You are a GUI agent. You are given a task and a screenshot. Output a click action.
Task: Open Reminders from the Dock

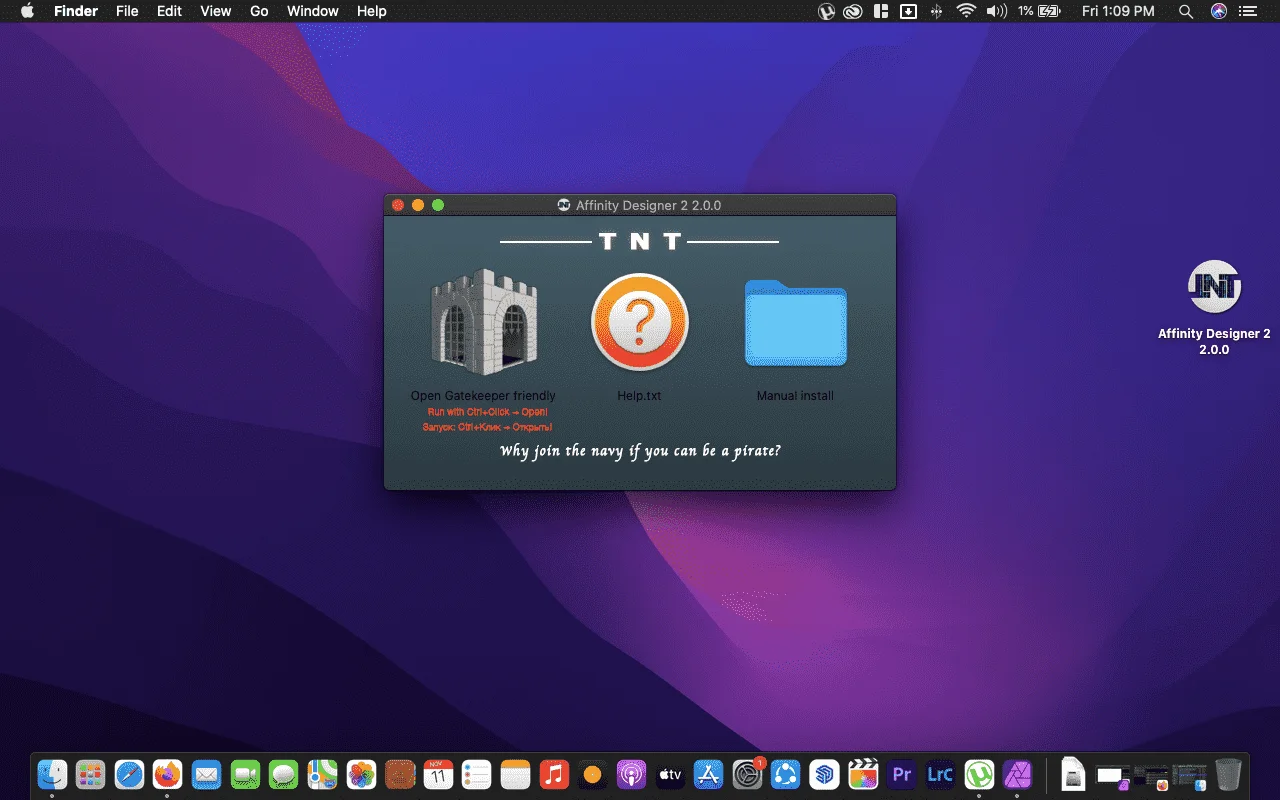(477, 774)
